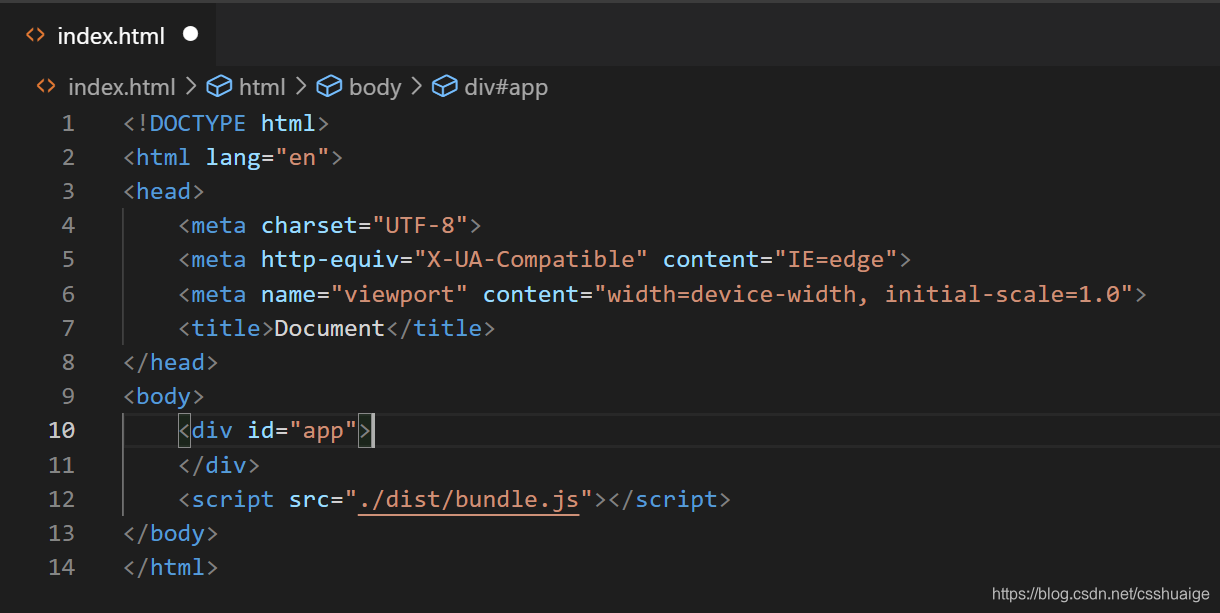Viewport: 1220px width, 613px height.
Task: Click the "X-UA-Compatible" string
Action: pyautogui.click(x=531, y=260)
